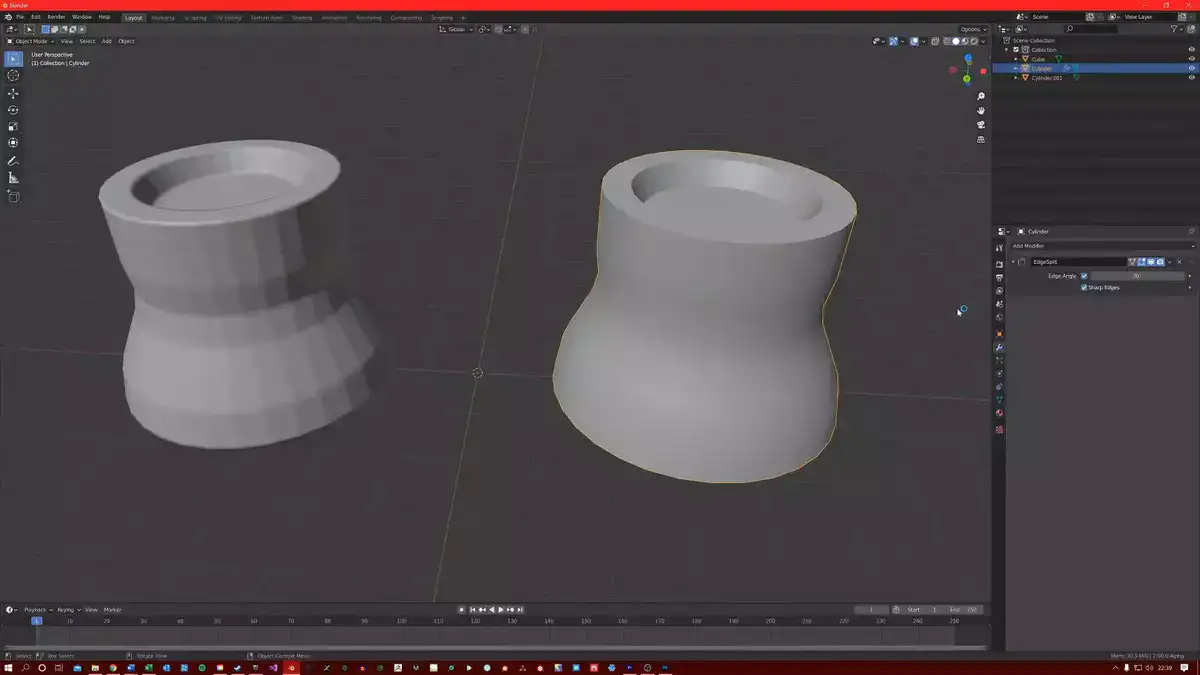Image resolution: width=1200 pixels, height=675 pixels.
Task: Click the Windows Start button
Action: coord(9,667)
